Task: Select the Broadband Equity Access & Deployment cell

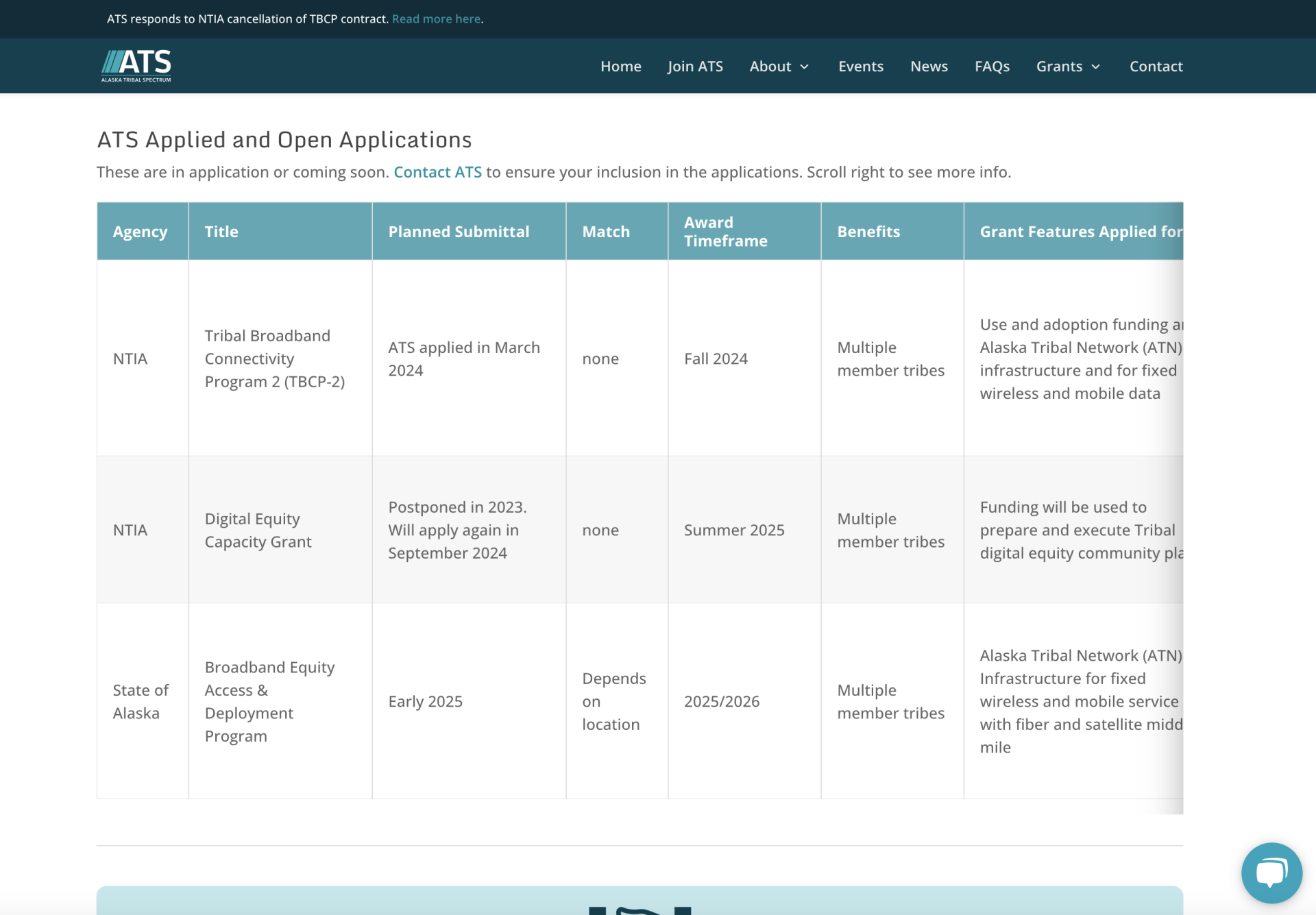Action: (x=269, y=701)
